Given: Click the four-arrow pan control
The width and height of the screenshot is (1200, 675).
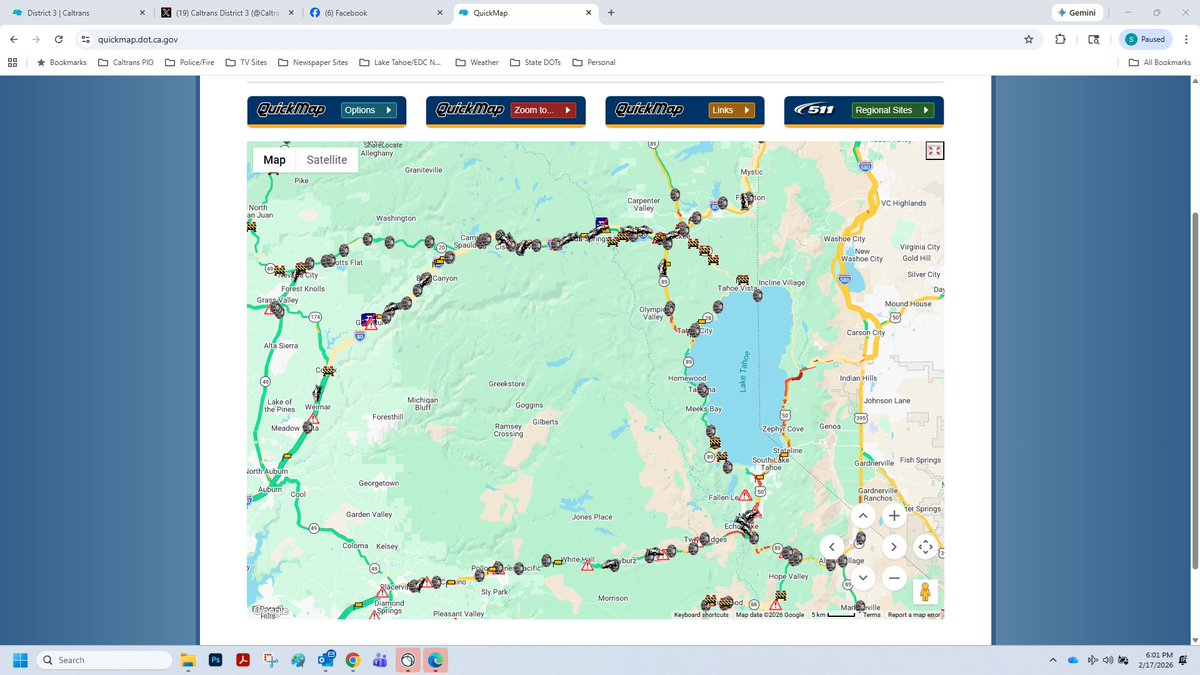Looking at the screenshot, I should click(925, 546).
